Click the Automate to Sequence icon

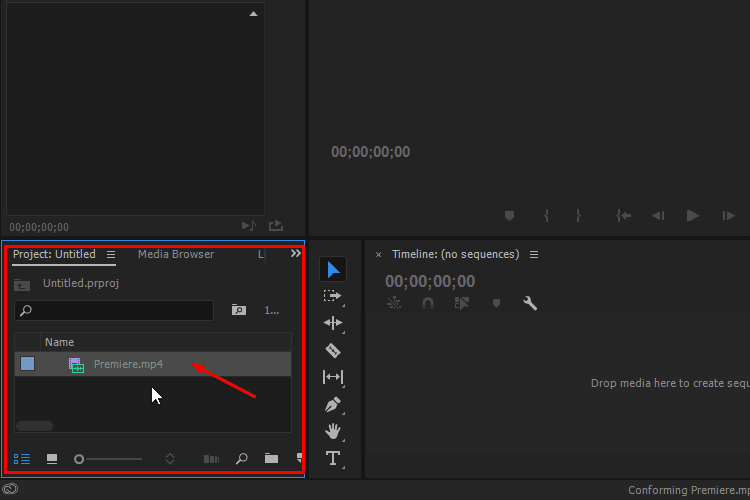(211, 459)
